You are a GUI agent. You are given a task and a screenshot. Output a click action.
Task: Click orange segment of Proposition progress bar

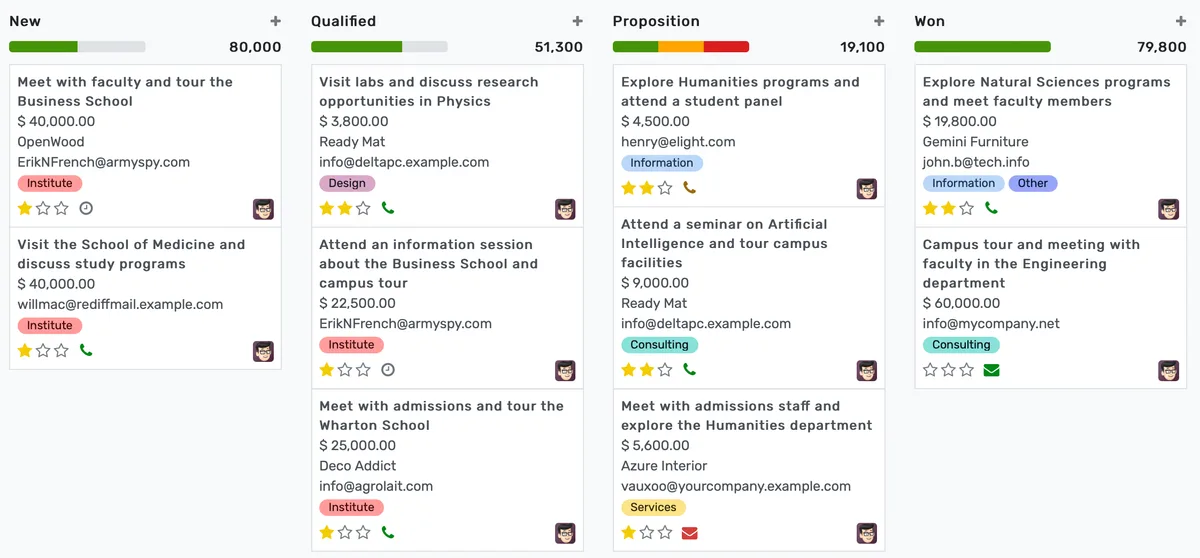(680, 47)
